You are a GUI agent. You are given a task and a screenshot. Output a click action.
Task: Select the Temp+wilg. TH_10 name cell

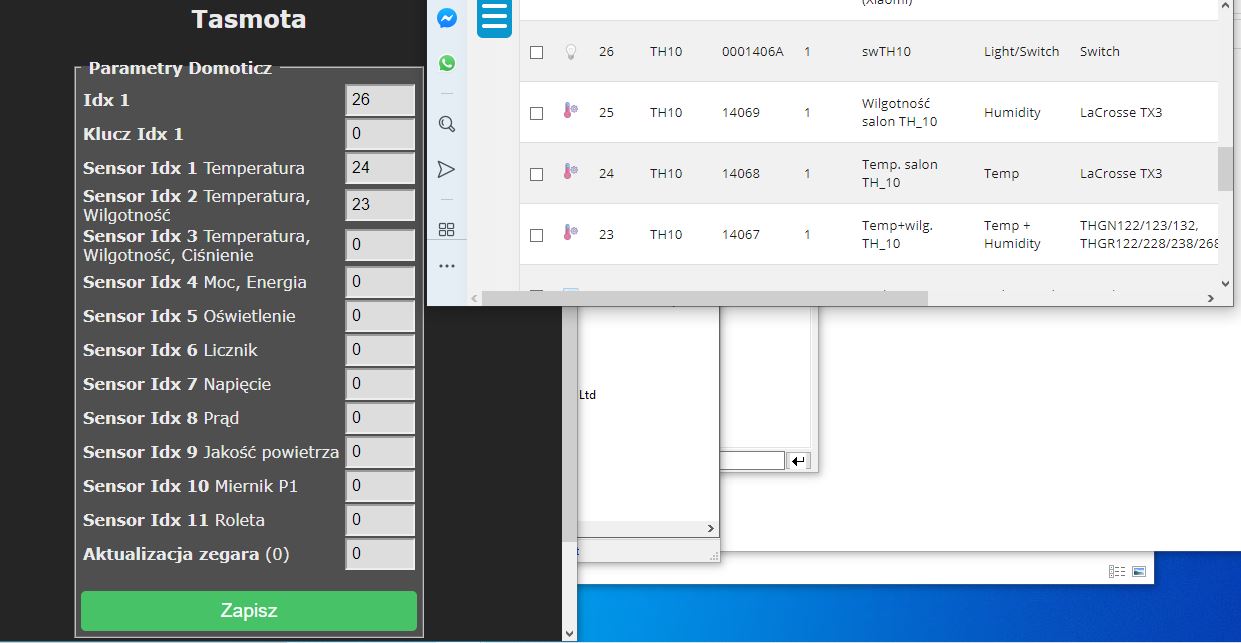click(897, 234)
